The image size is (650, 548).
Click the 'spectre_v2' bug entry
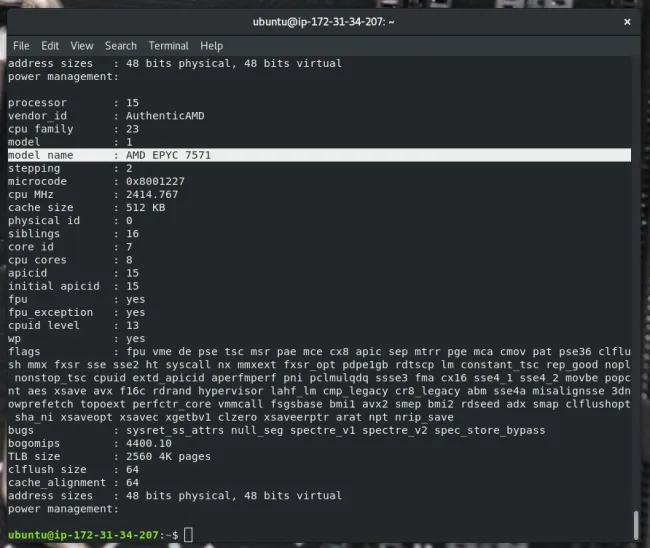395,430
